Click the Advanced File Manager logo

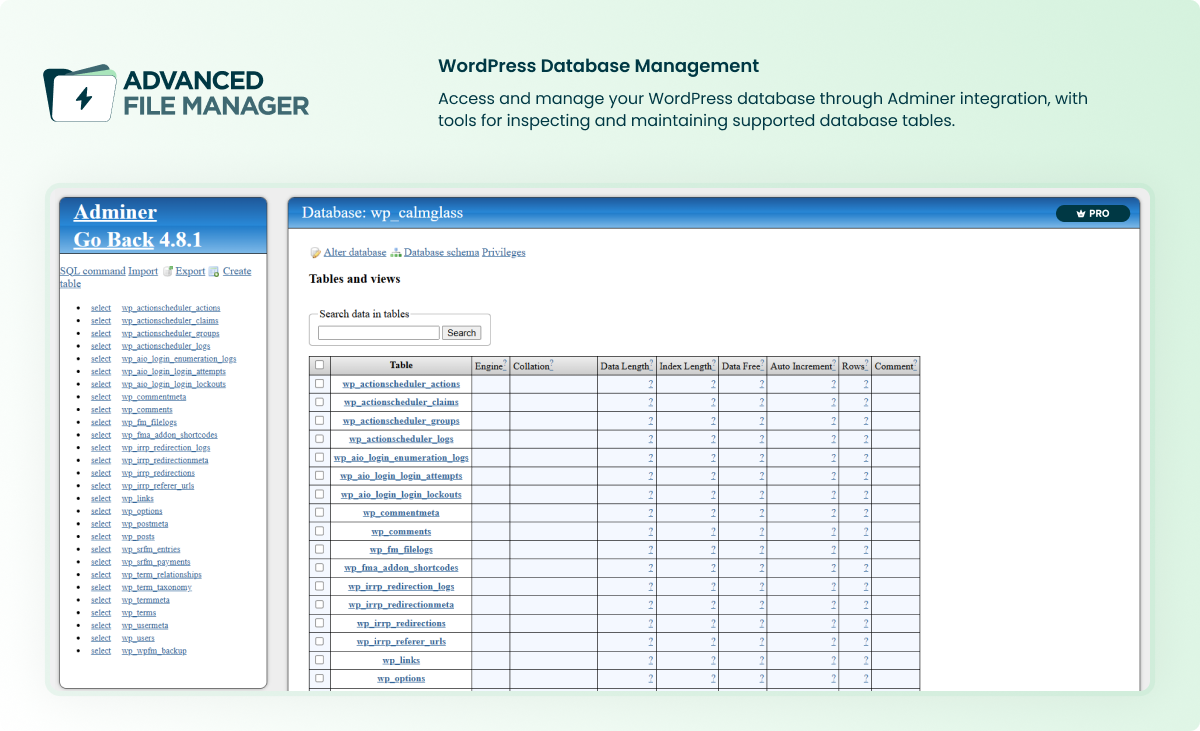[176, 93]
